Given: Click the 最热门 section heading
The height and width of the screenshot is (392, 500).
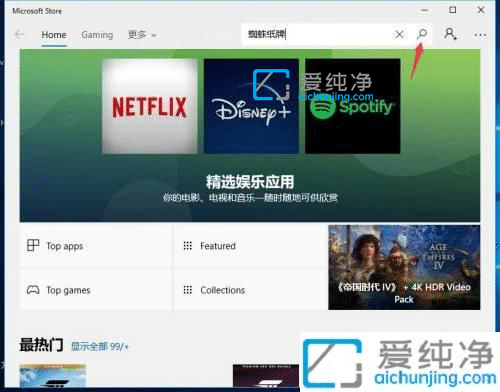Looking at the screenshot, I should [41, 345].
